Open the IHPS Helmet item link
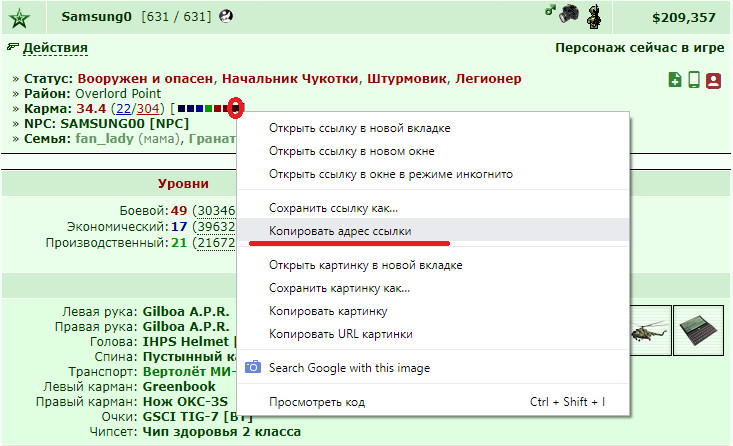This screenshot has height=446, width=733. (186, 341)
